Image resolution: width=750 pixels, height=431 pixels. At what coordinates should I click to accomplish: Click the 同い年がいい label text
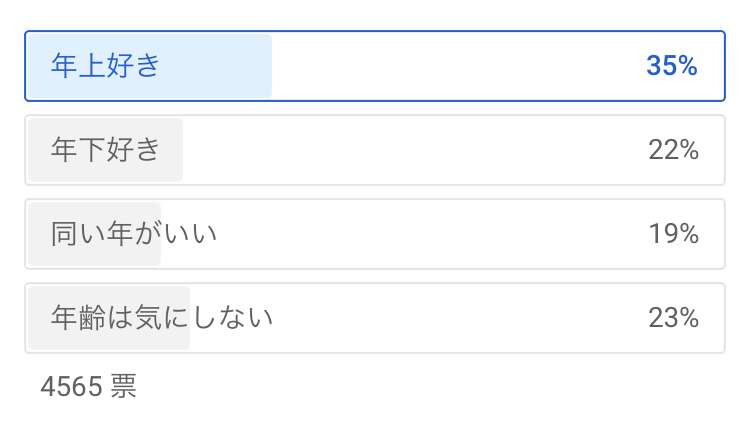[x=134, y=234]
